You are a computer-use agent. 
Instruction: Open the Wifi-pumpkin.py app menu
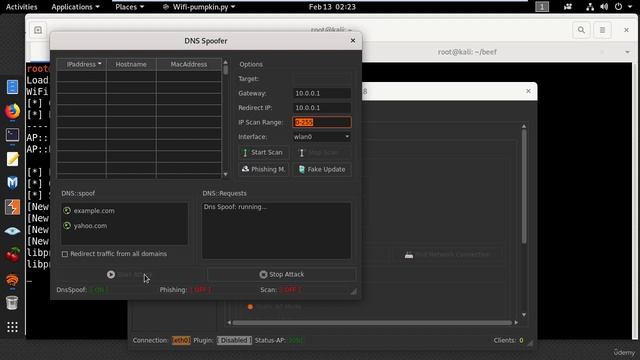click(x=199, y=7)
